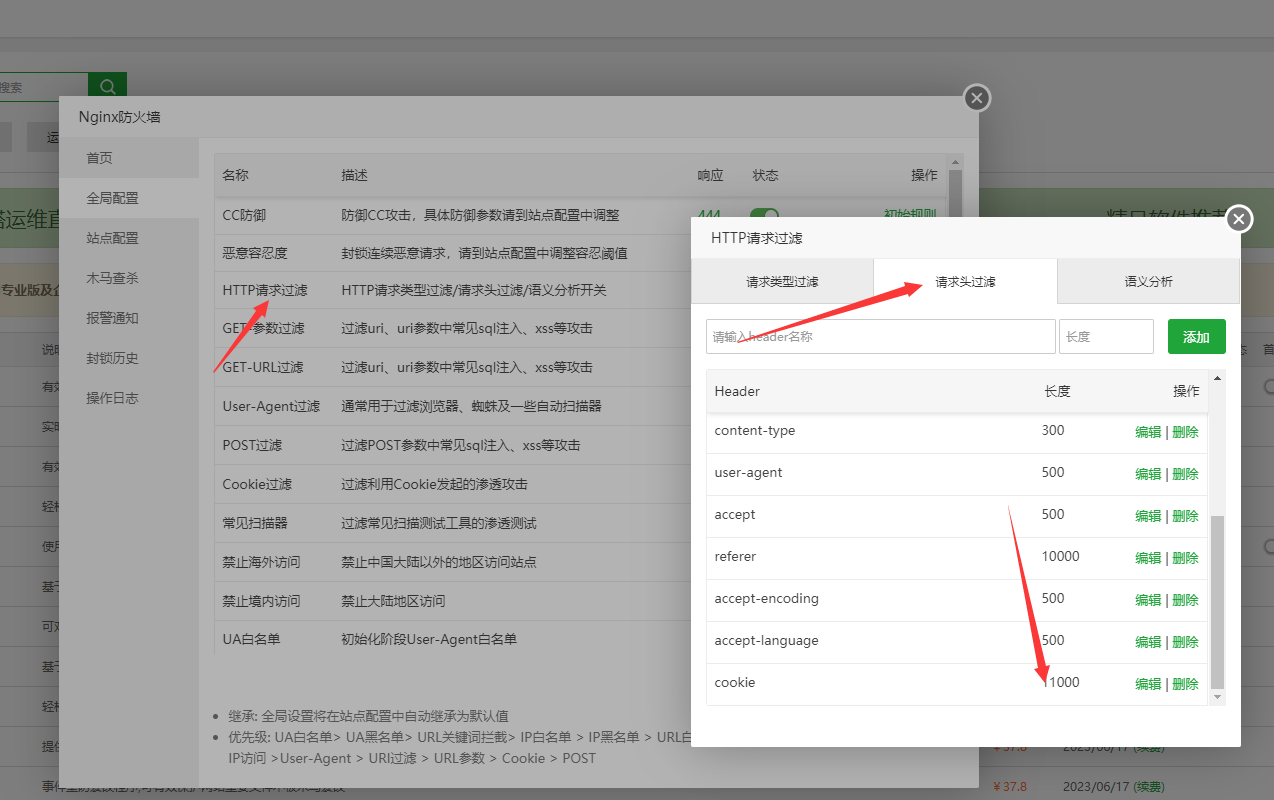This screenshot has height=800, width=1274.
Task: Click the green 添加 button
Action: tap(1196, 337)
